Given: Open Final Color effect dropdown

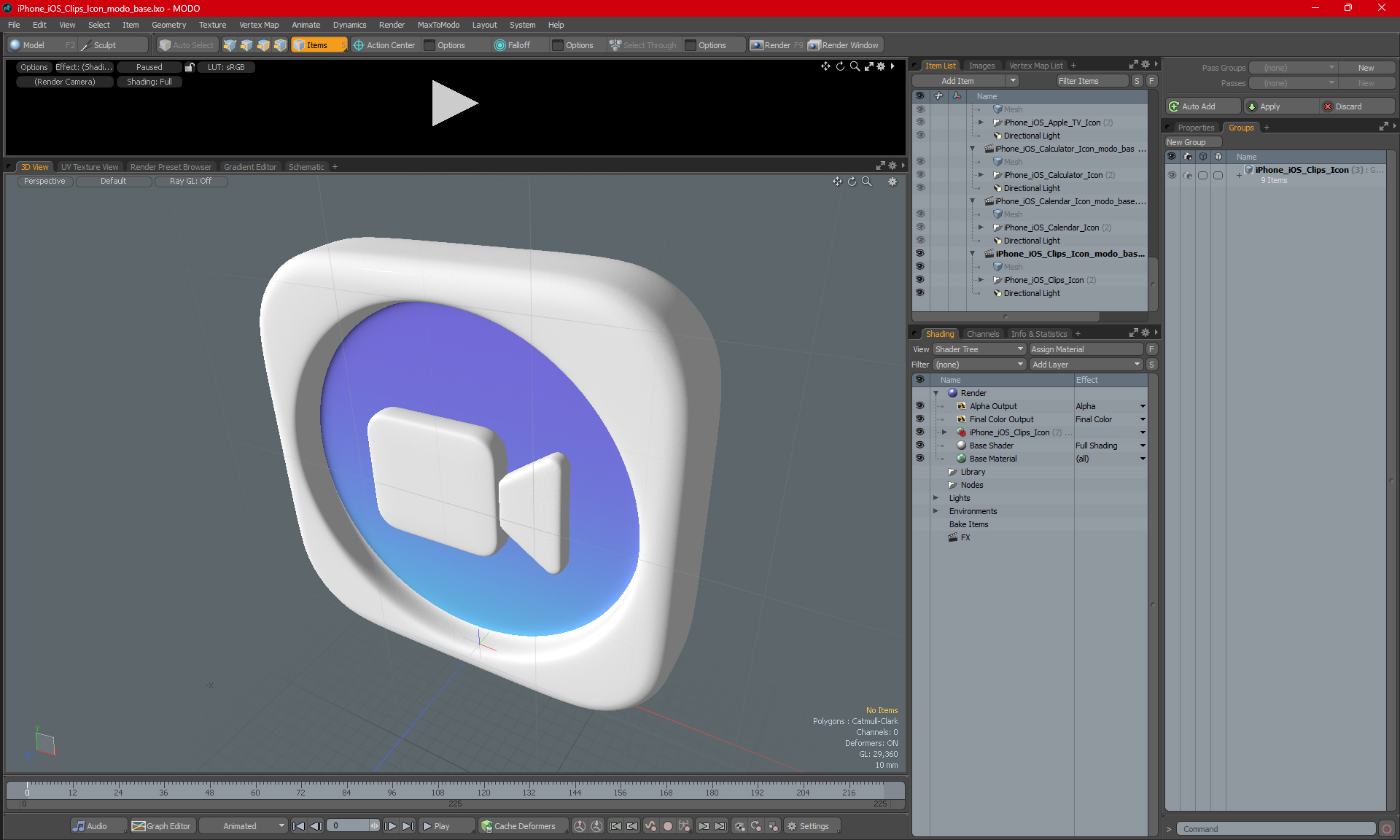Looking at the screenshot, I should coord(1143,419).
